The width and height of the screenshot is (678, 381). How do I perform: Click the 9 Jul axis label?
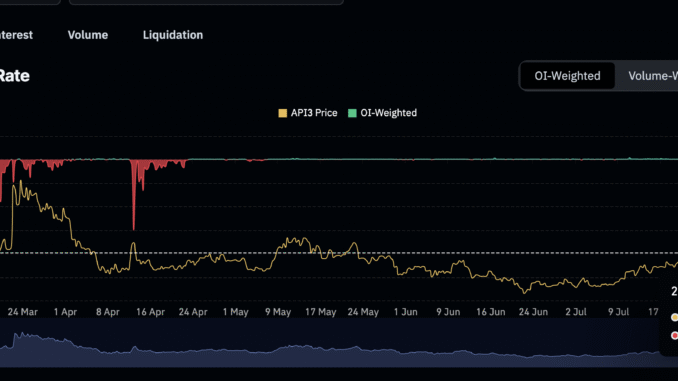pos(618,312)
